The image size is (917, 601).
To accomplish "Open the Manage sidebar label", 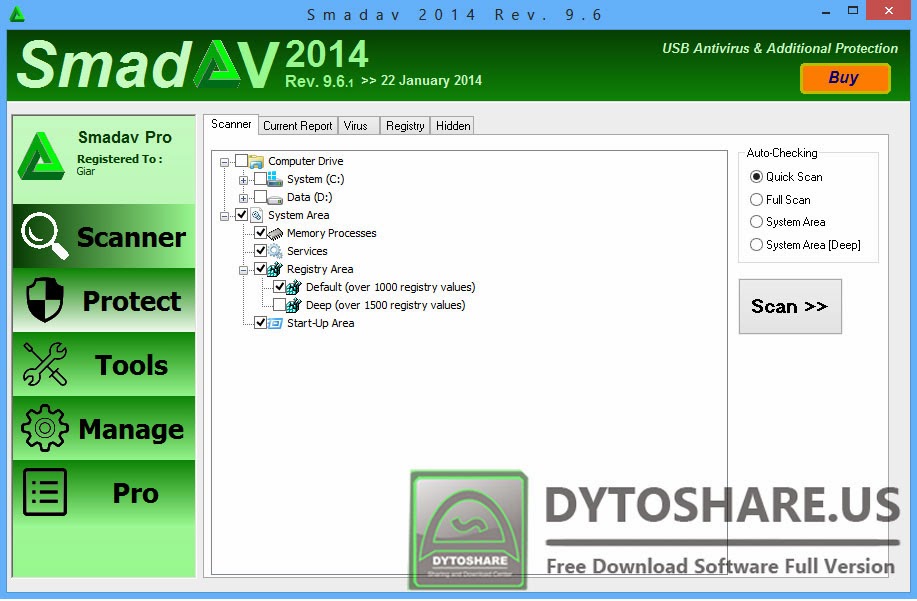I will coord(132,429).
